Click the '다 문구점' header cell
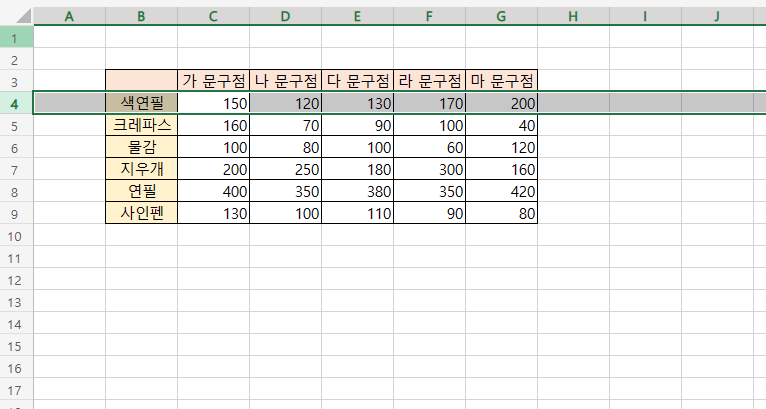Screen dimensions: 766x409 tap(357, 80)
